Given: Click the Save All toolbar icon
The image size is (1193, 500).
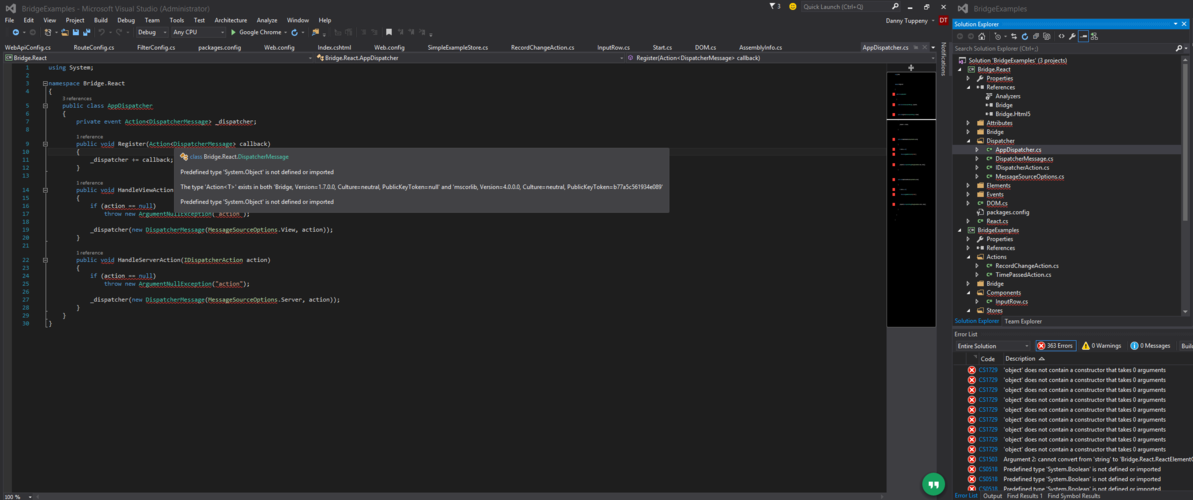Looking at the screenshot, I should [x=87, y=32].
